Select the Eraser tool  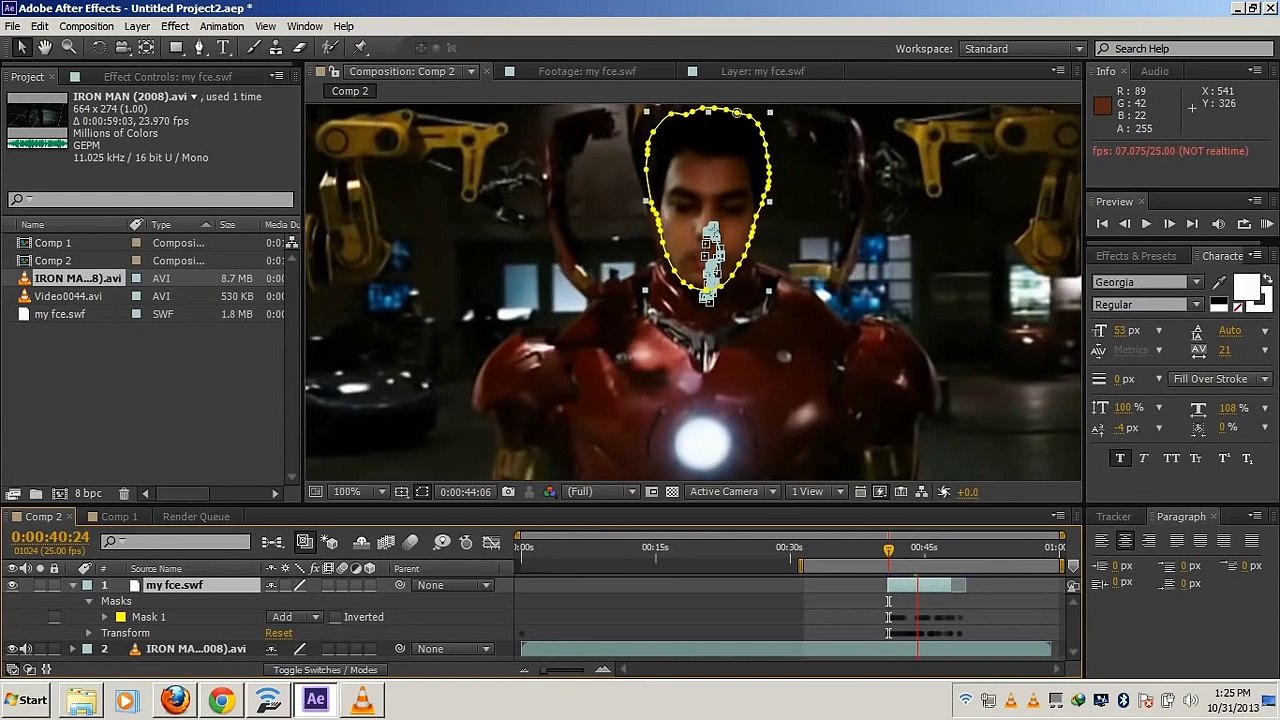[299, 48]
